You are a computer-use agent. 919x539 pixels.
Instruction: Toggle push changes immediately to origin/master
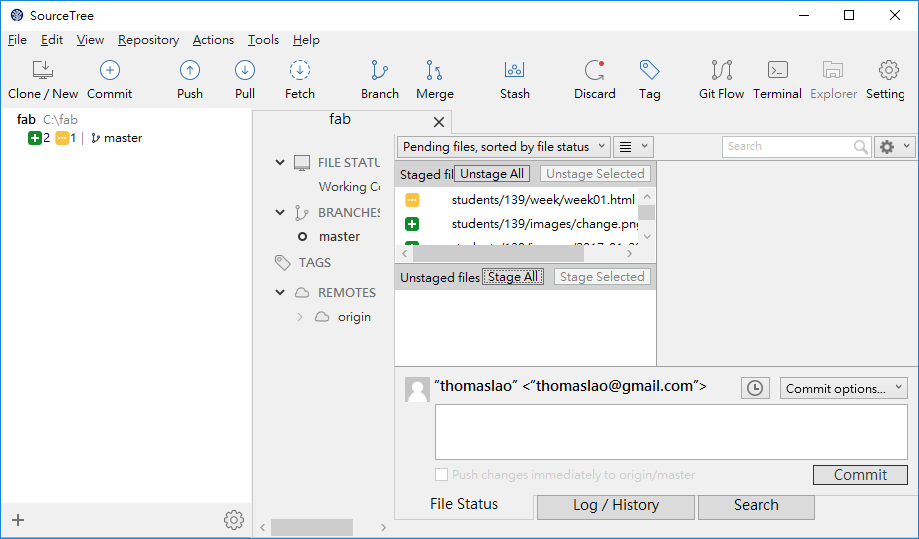click(x=441, y=475)
